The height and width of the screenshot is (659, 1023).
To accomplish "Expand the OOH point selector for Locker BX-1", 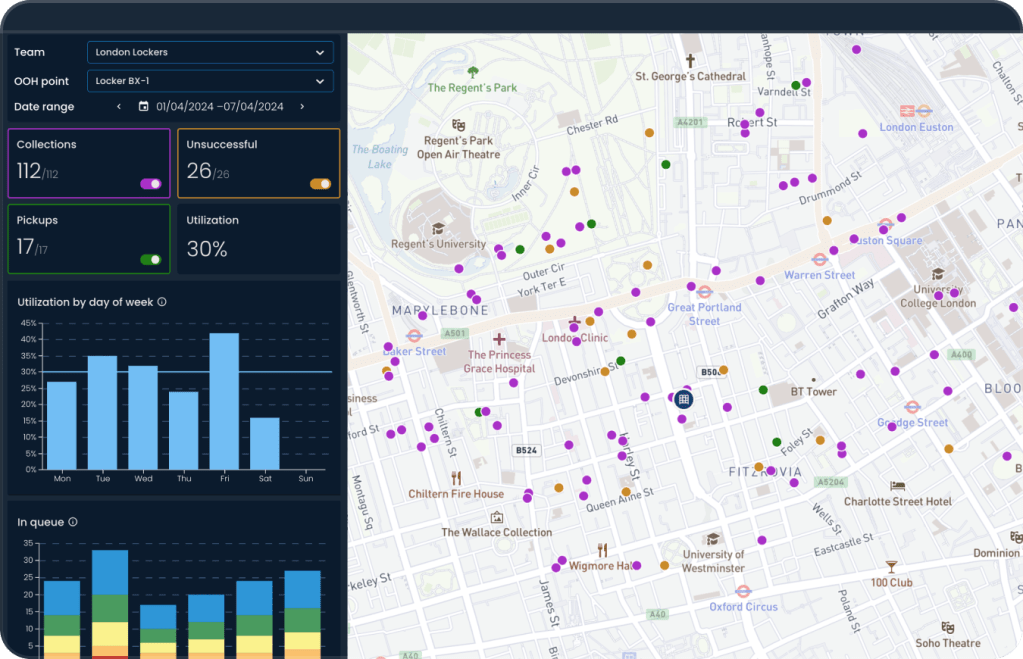I will click(x=210, y=81).
